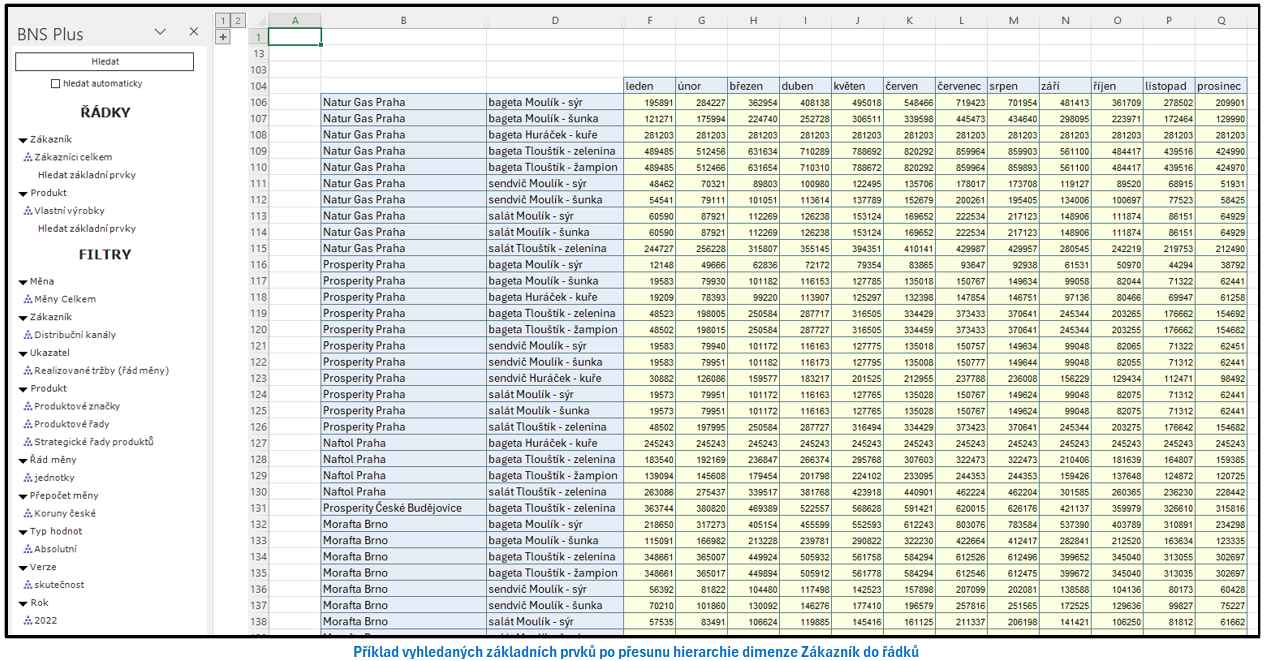Click the únor month header cell

pyautogui.click(x=701, y=86)
